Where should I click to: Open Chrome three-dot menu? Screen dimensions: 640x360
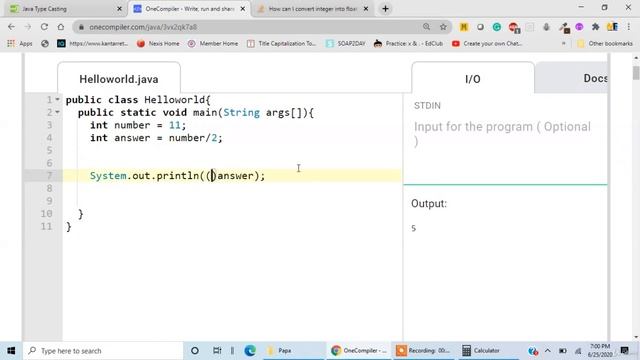(x=629, y=27)
